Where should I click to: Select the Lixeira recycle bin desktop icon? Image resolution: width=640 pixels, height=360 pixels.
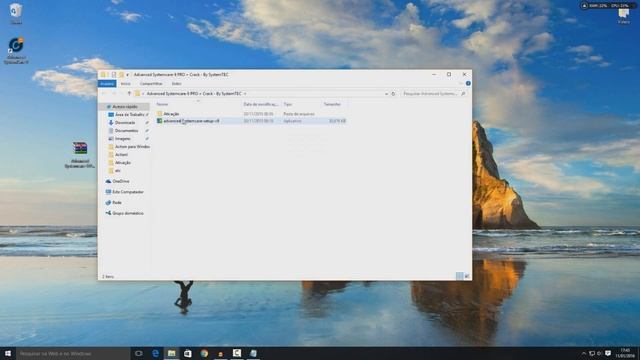click(x=16, y=13)
